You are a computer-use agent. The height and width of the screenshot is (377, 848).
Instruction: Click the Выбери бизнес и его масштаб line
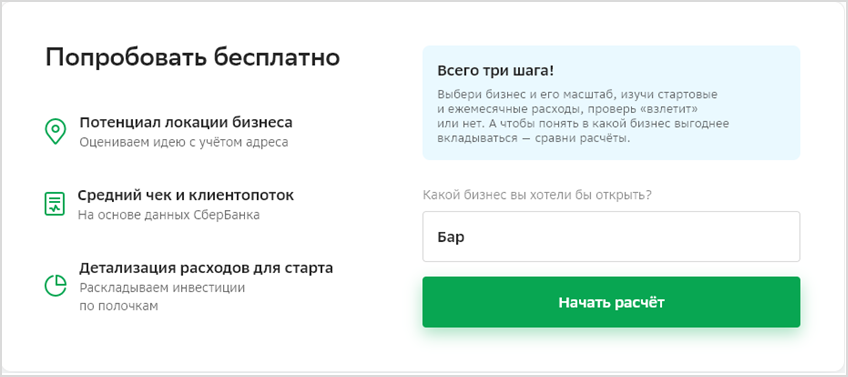[x=577, y=95]
